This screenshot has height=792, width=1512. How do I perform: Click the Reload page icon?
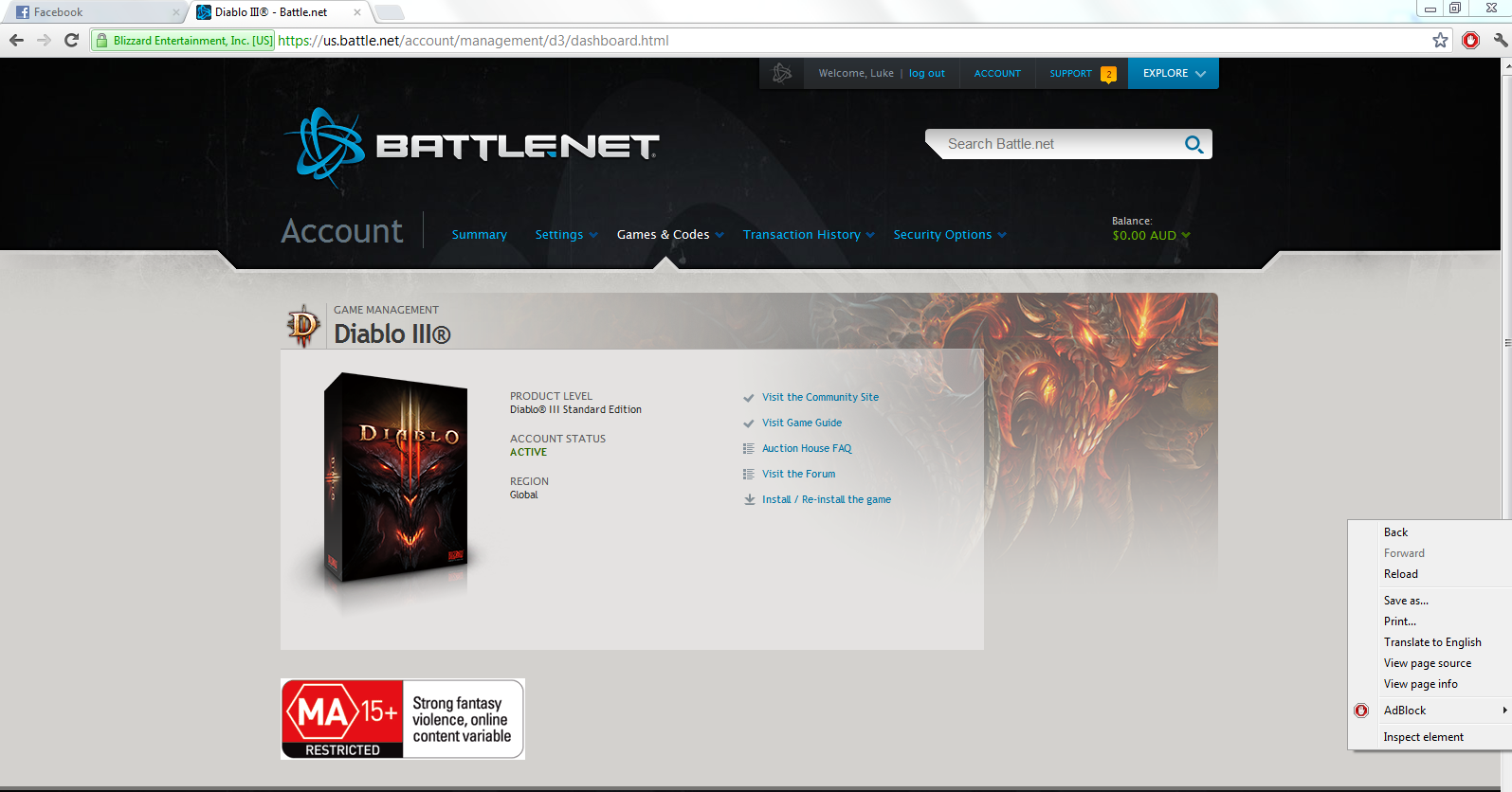pyautogui.click(x=71, y=41)
